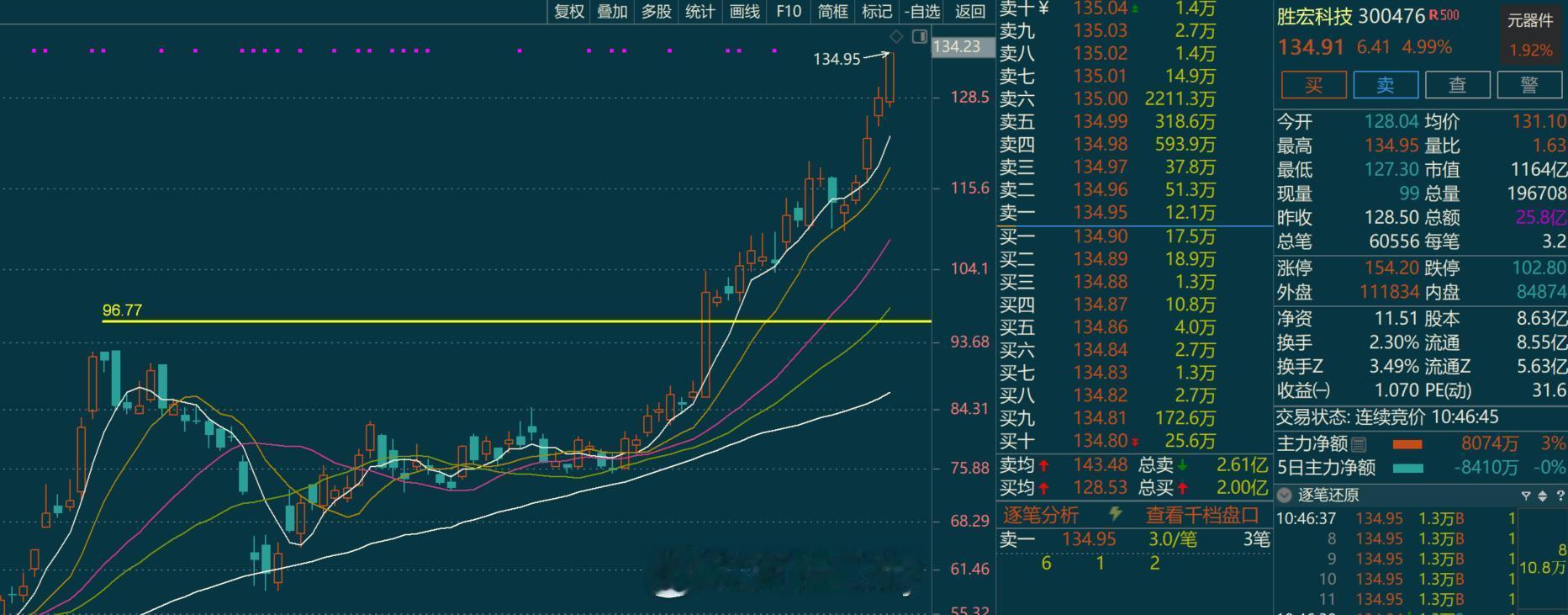Open the 多股 view
The image size is (1568, 615).
(657, 11)
